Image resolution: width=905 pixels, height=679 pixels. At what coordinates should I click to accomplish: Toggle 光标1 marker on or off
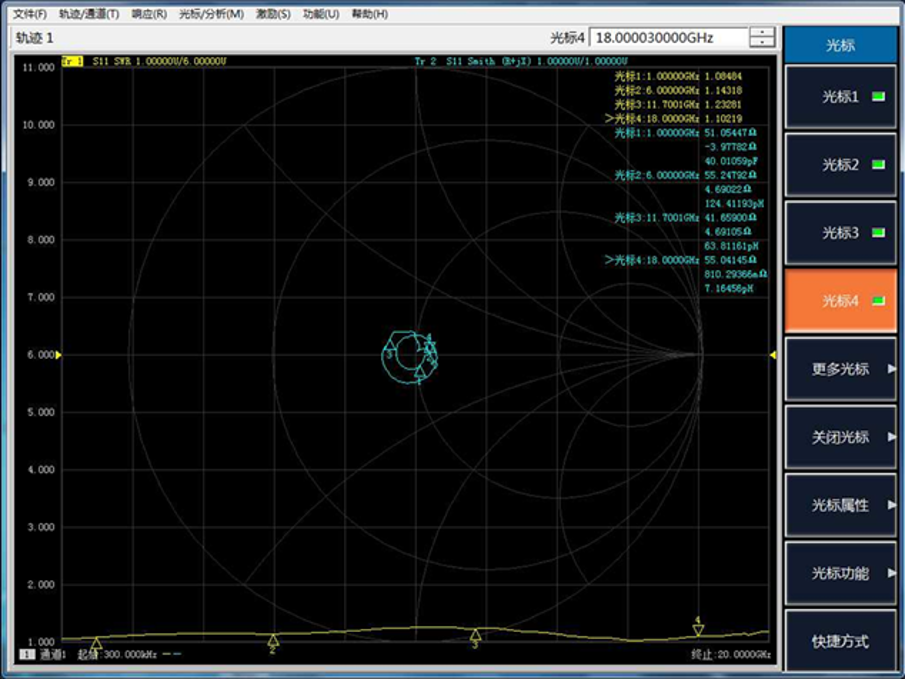point(840,97)
